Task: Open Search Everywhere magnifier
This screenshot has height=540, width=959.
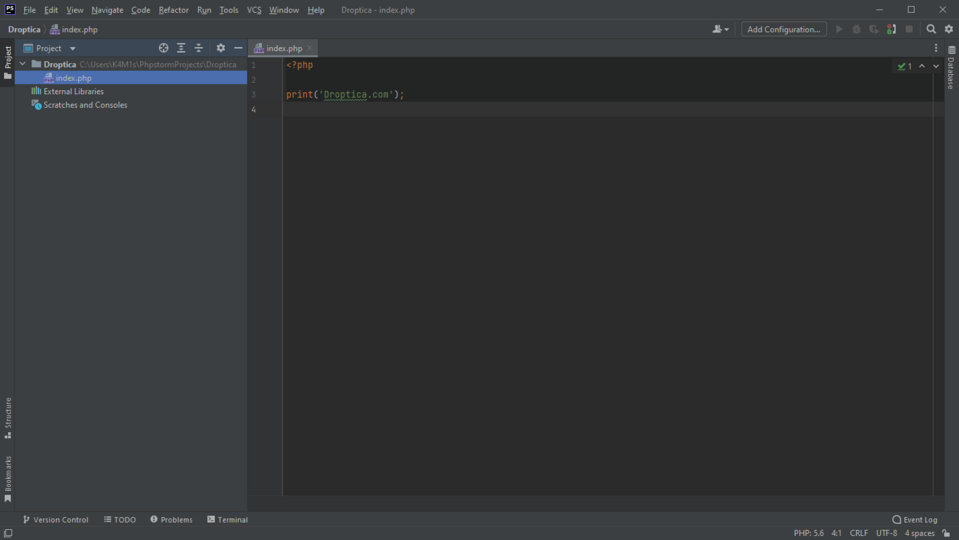Action: (931, 29)
